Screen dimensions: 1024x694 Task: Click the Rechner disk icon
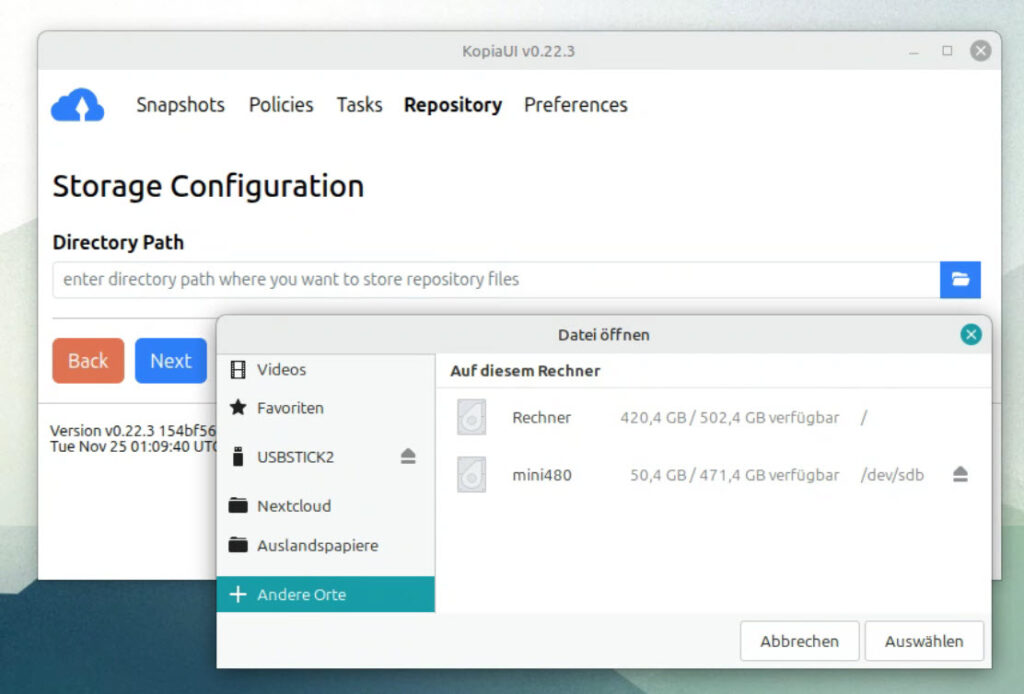pos(471,417)
